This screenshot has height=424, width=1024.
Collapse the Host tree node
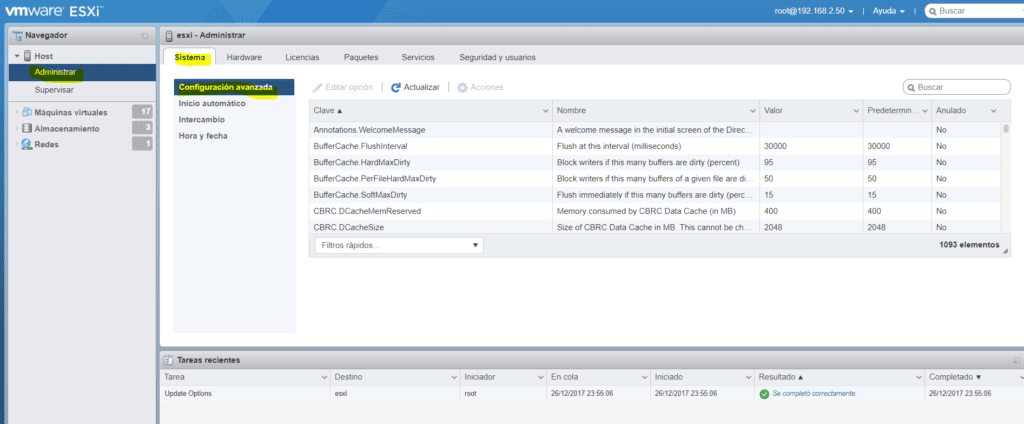click(x=18, y=56)
